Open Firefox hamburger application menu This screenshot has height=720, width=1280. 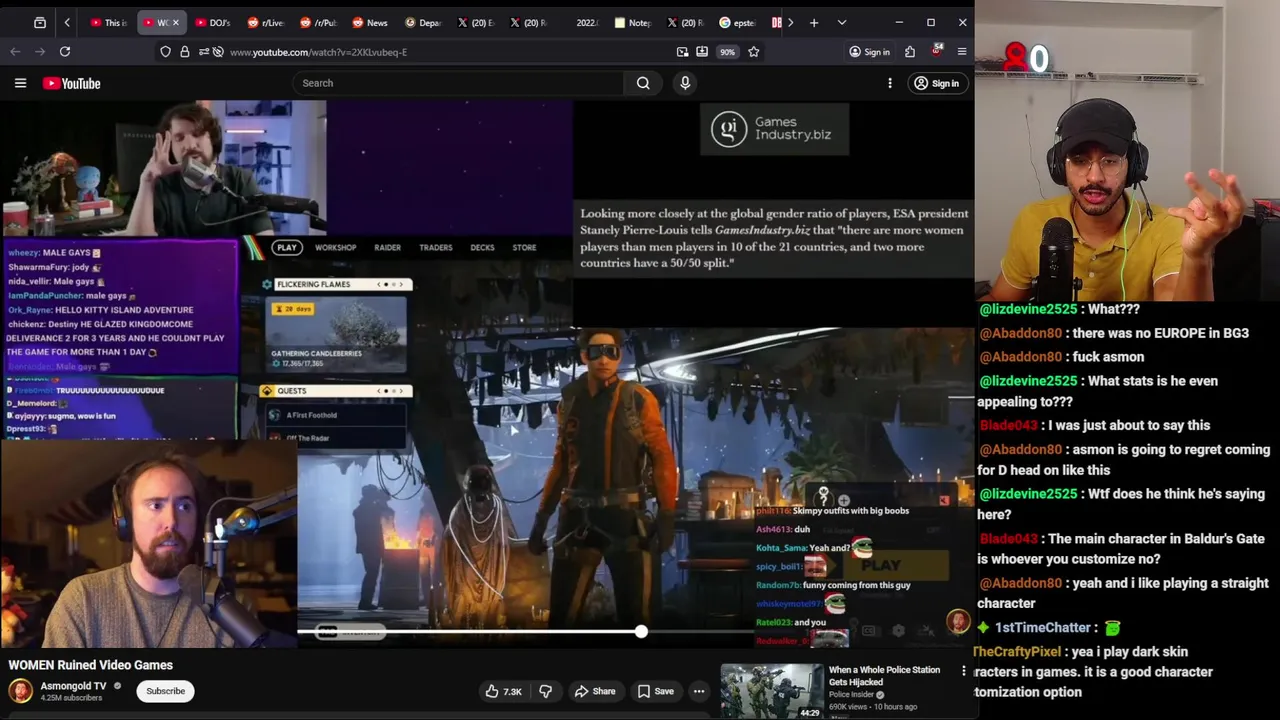coord(962,52)
